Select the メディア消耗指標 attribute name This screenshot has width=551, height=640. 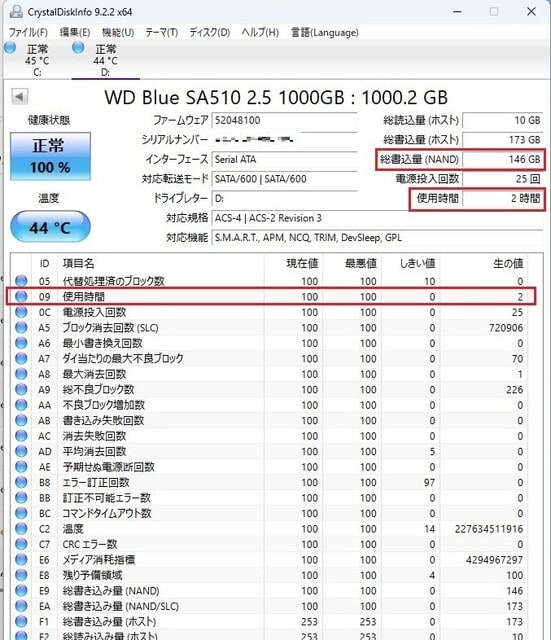tap(98, 560)
